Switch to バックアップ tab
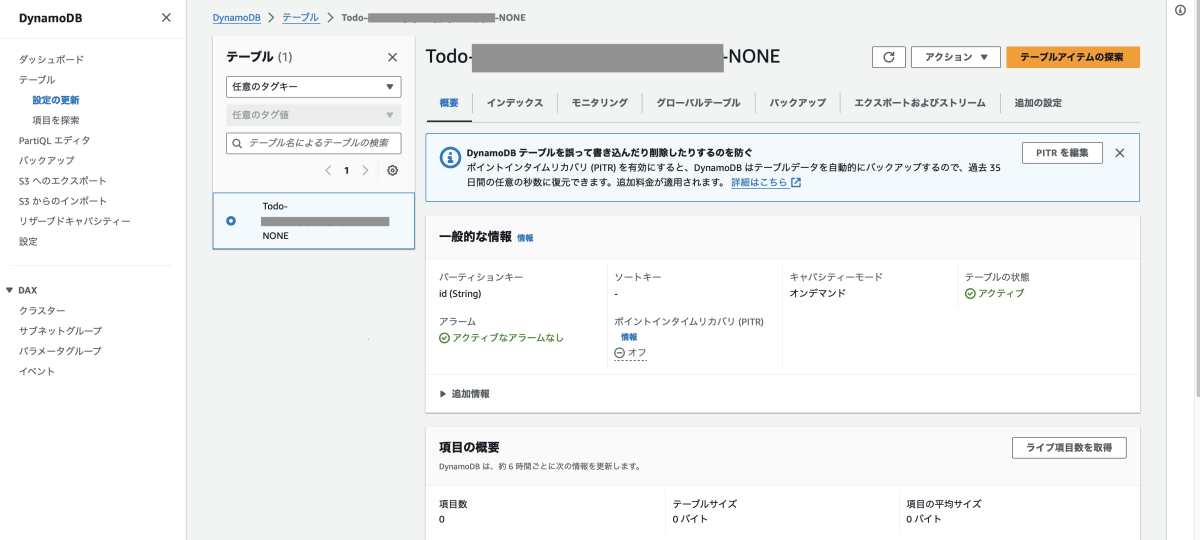Viewport: 1200px width, 540px height. [798, 103]
